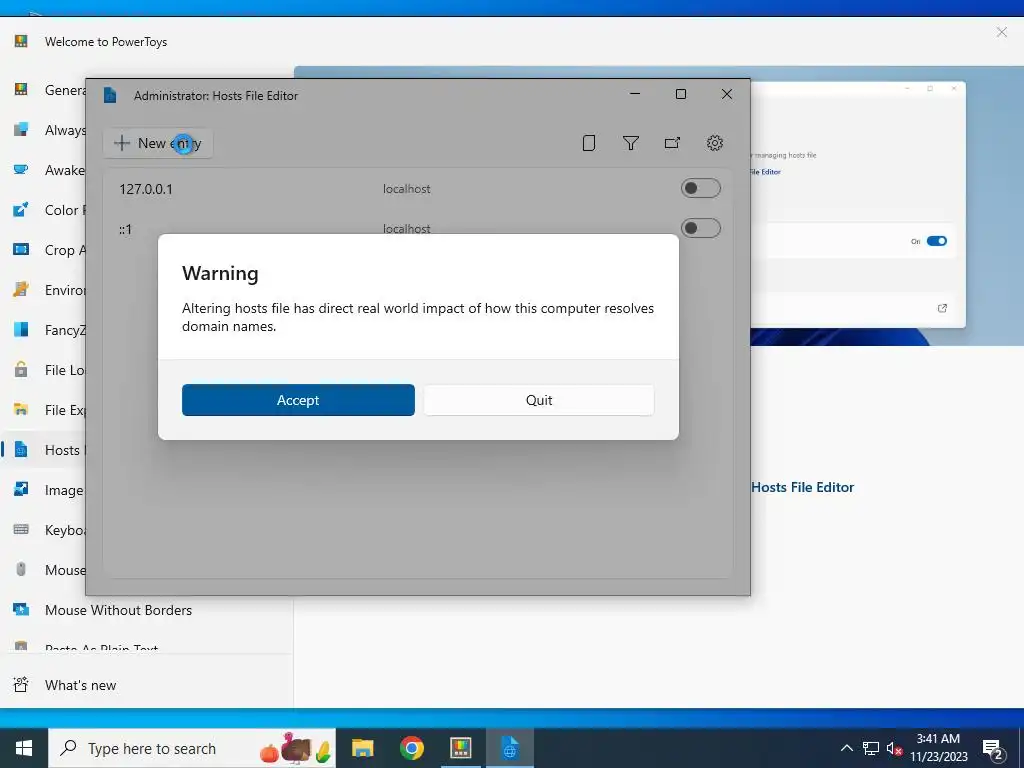The height and width of the screenshot is (768, 1024).
Task: Open hosts file icon in editor toolbar
Action: [672, 143]
